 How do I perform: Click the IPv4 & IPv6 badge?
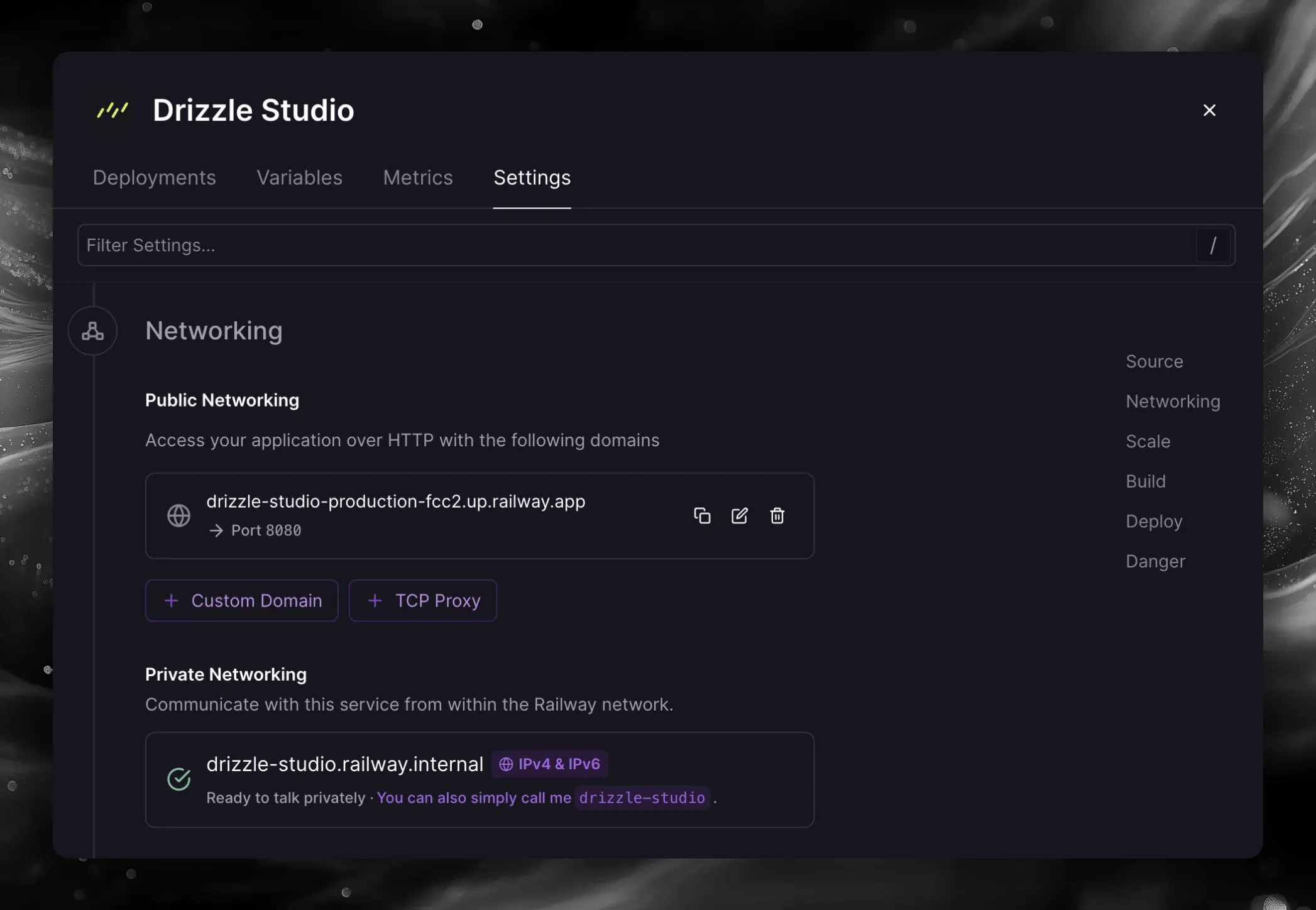pyautogui.click(x=549, y=764)
